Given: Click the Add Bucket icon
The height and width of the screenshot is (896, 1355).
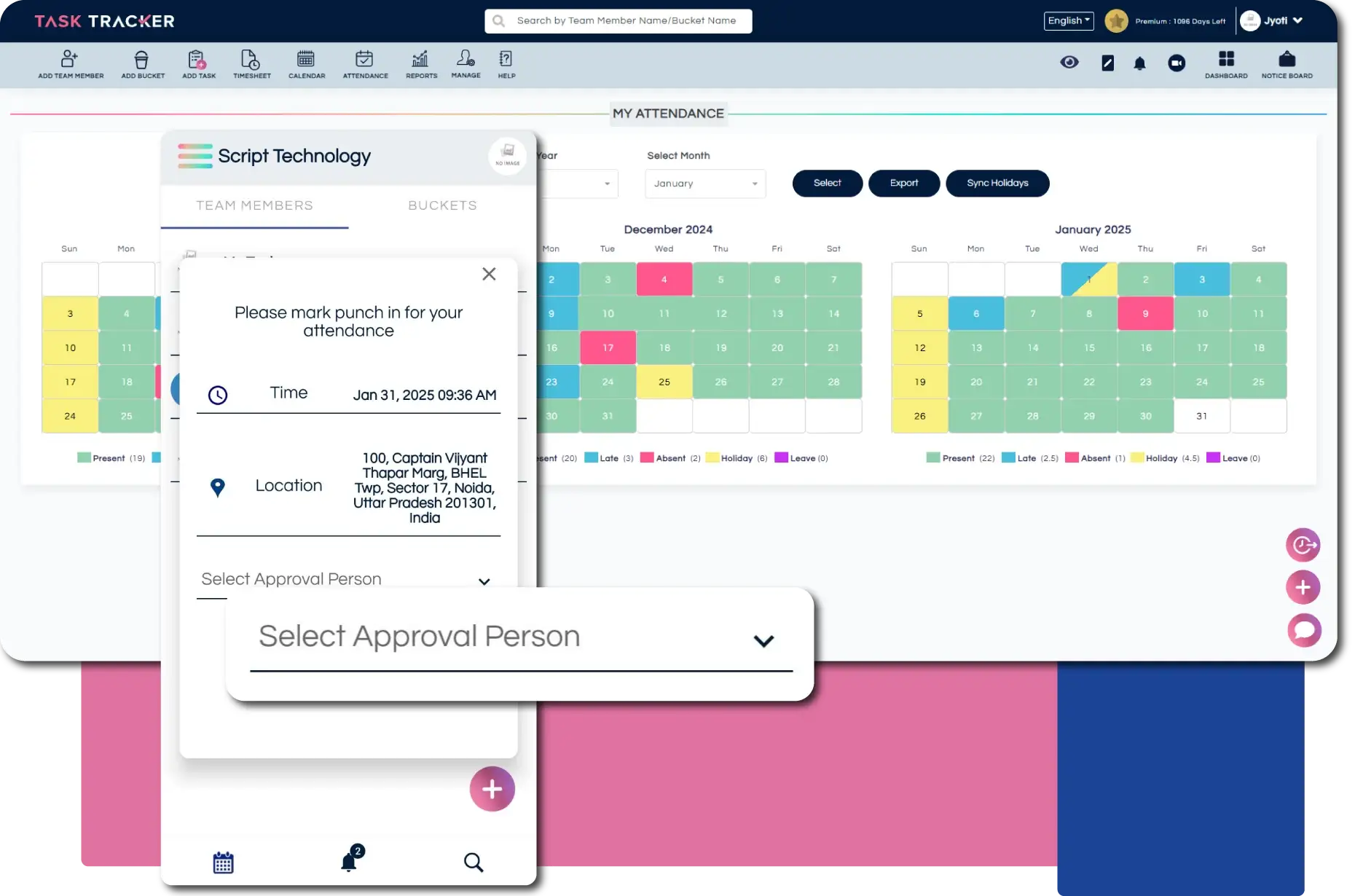Looking at the screenshot, I should pos(142,64).
